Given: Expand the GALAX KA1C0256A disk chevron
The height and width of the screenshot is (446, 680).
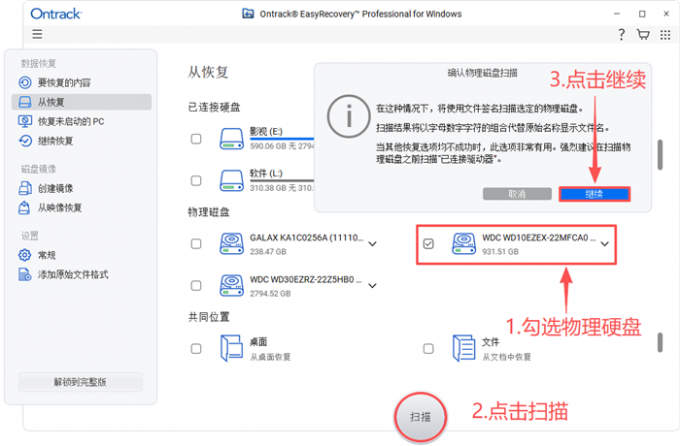Looking at the screenshot, I should click(373, 244).
